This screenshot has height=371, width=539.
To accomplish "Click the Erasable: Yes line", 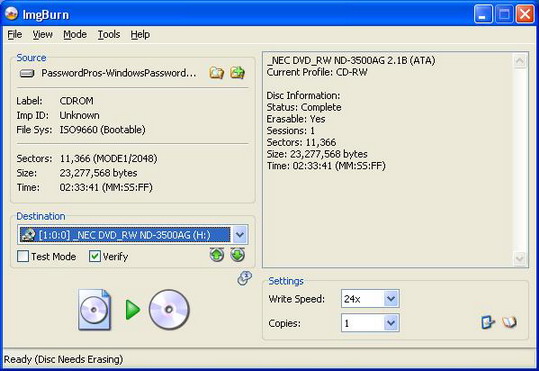I will pos(296,119).
